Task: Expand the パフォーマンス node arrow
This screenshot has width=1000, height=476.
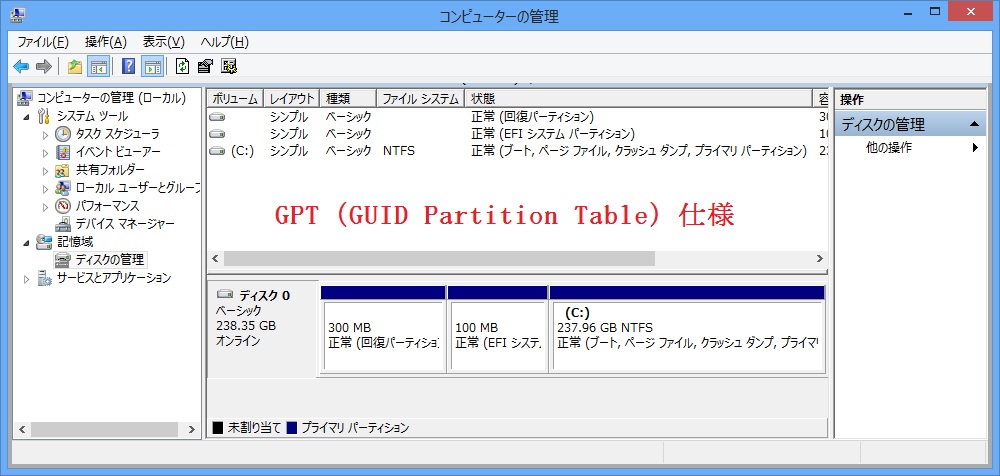Action: point(45,207)
